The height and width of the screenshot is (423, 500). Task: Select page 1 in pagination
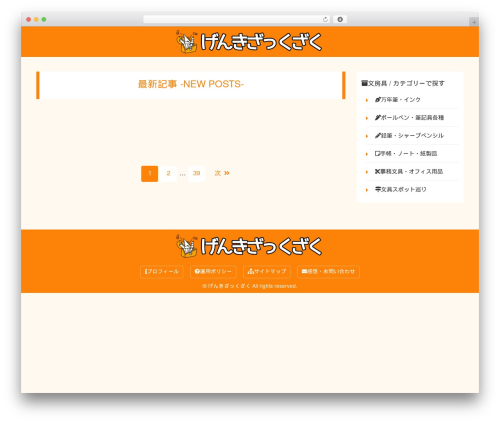click(x=150, y=173)
